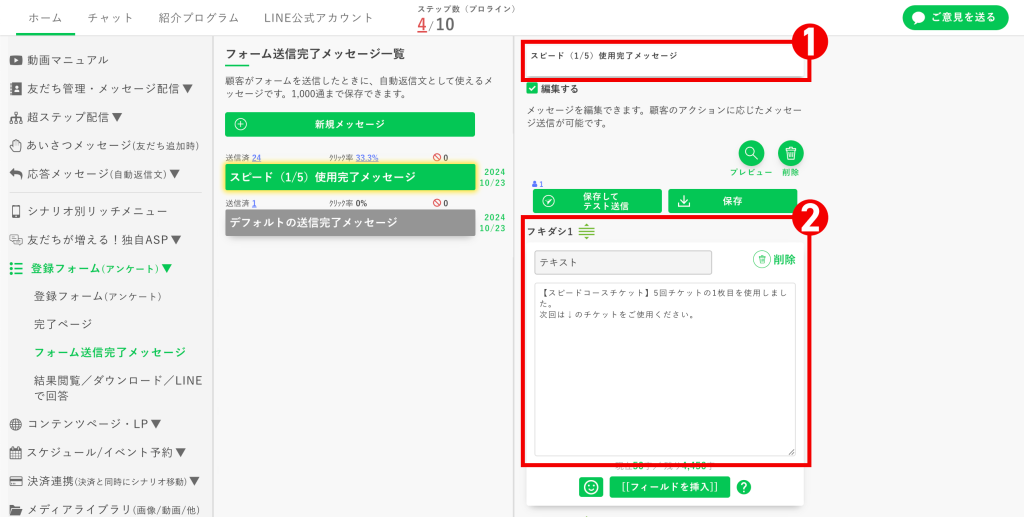Screen dimensions: 1024x517
Task: Expand 友だちが増える！独自ASP menu
Action: point(104,240)
